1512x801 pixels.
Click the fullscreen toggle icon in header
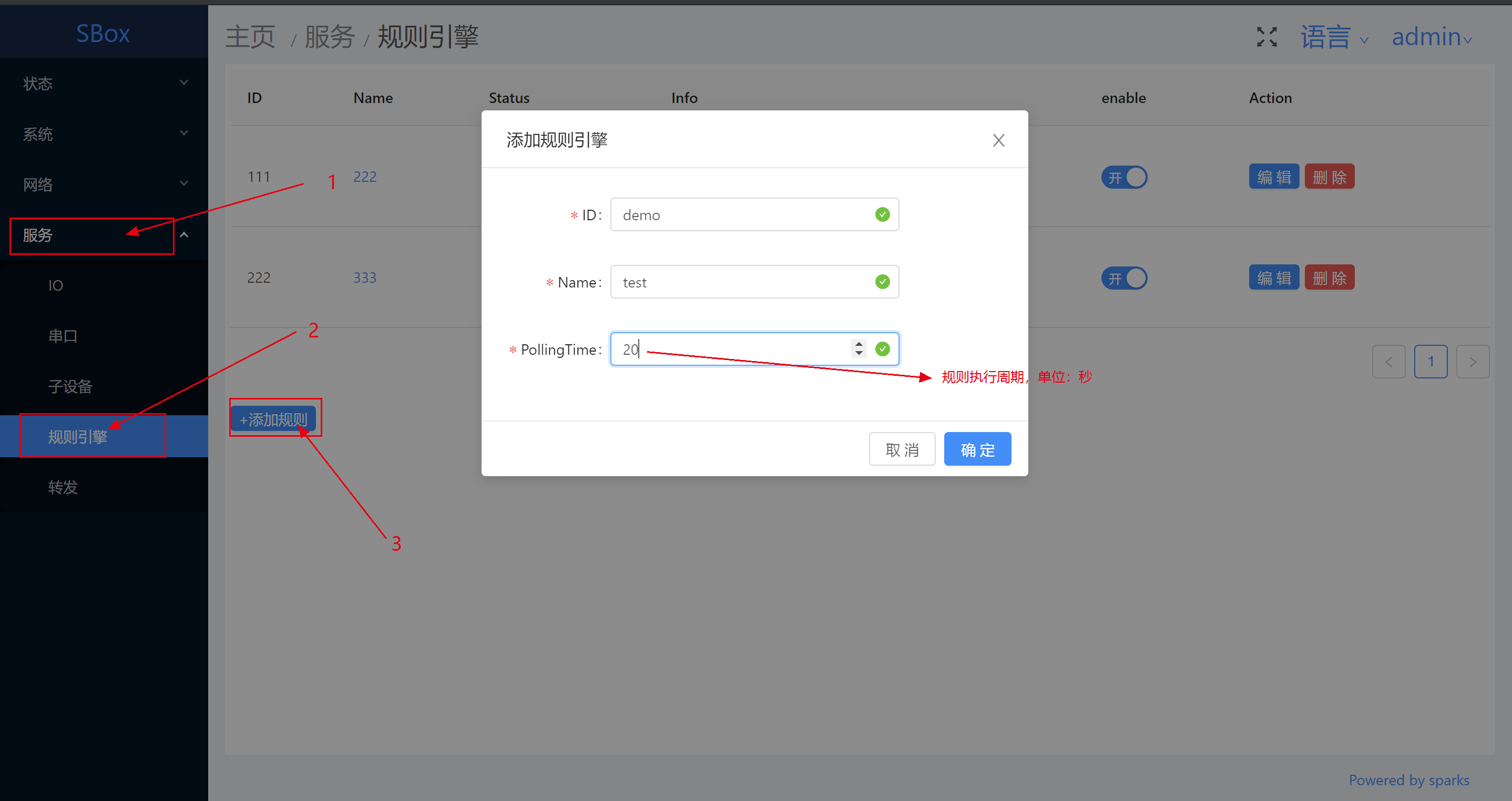(x=1266, y=37)
